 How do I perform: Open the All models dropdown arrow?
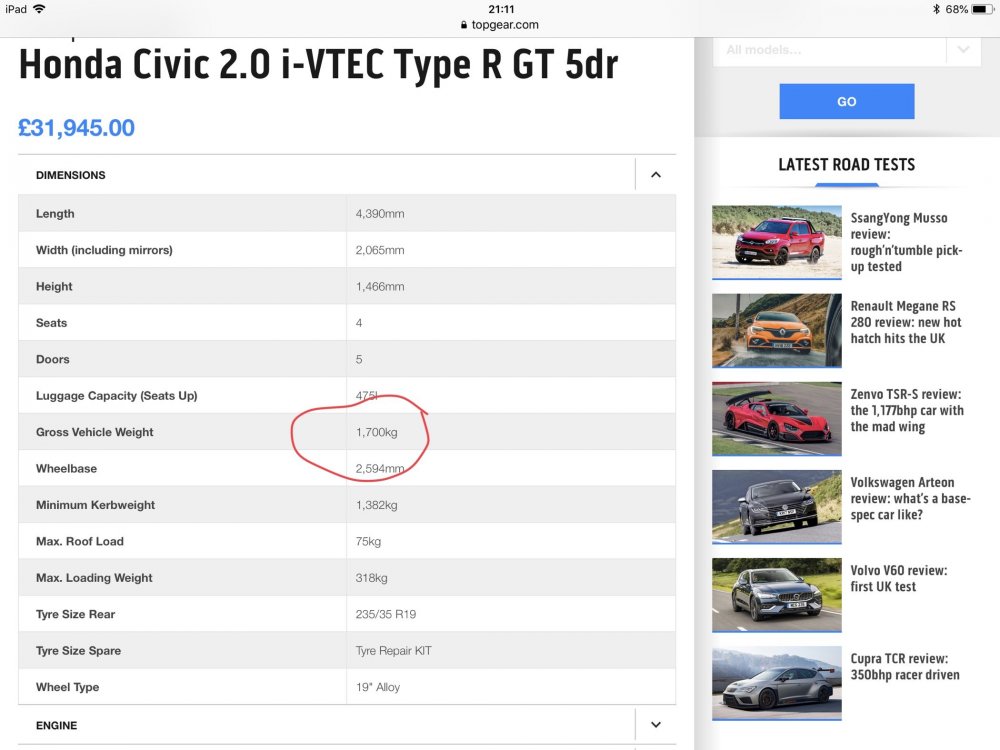(963, 50)
